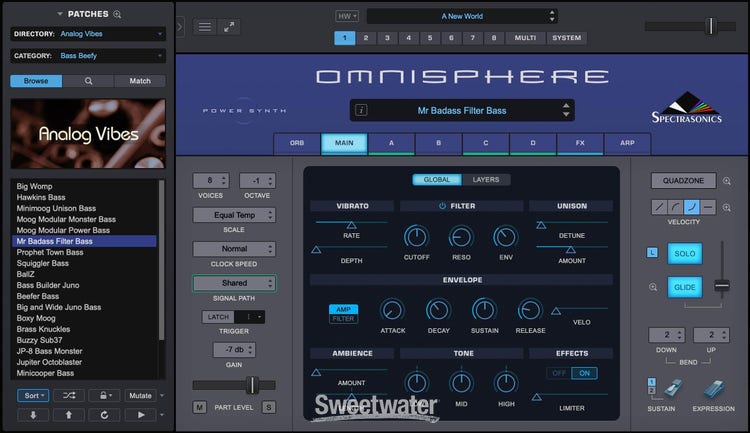Click the refresh patch list icon
Viewport: 750px width, 433px height.
click(x=104, y=415)
